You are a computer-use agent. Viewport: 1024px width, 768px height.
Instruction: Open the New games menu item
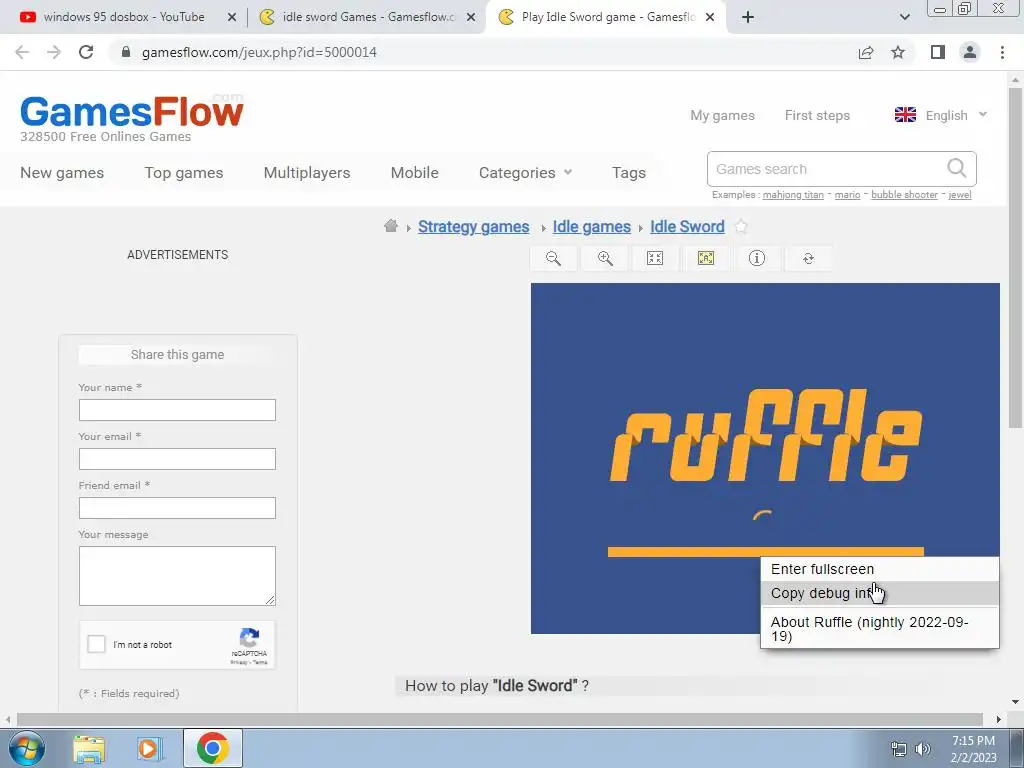[x=62, y=172]
